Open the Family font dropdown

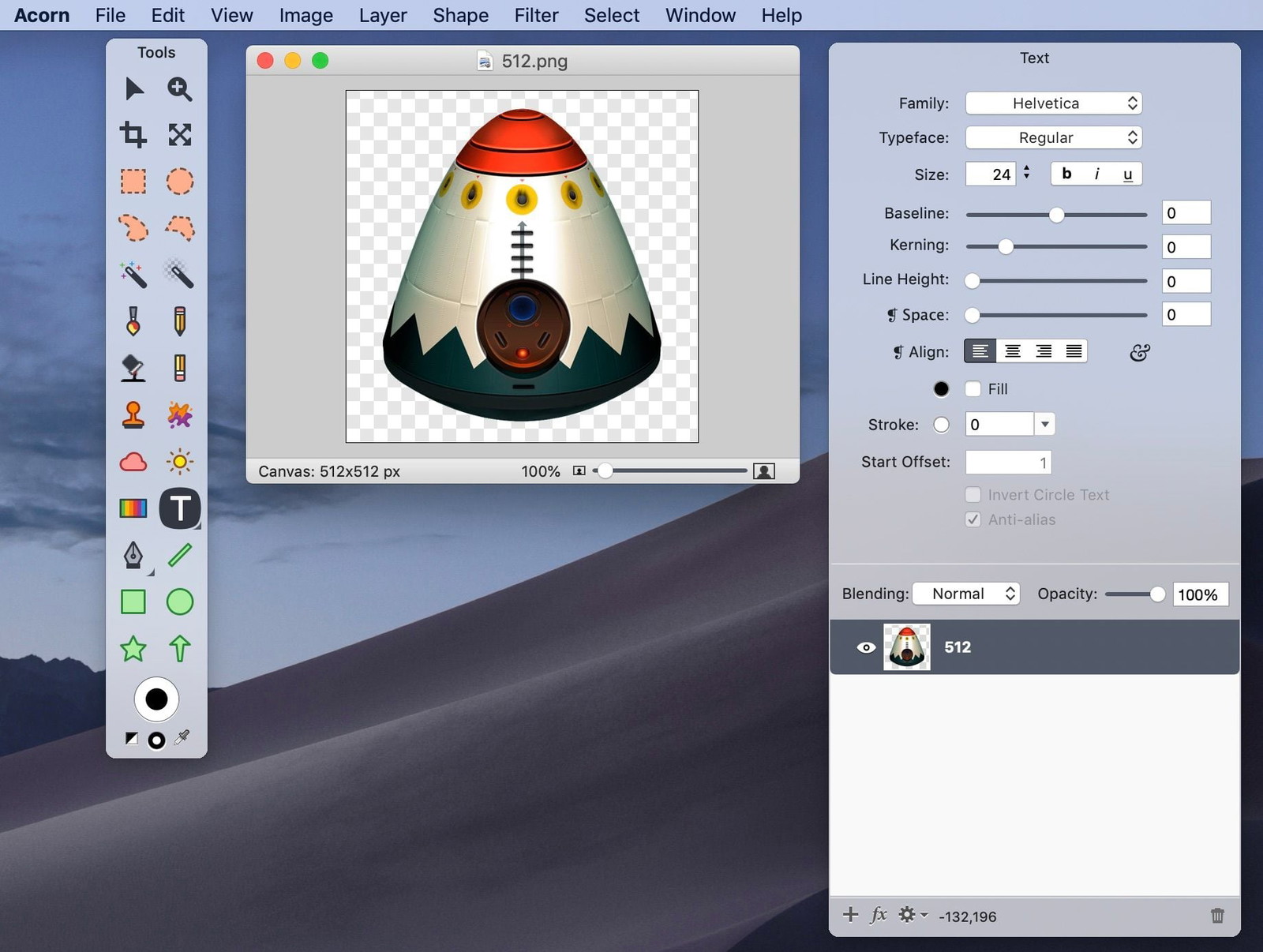(1053, 103)
